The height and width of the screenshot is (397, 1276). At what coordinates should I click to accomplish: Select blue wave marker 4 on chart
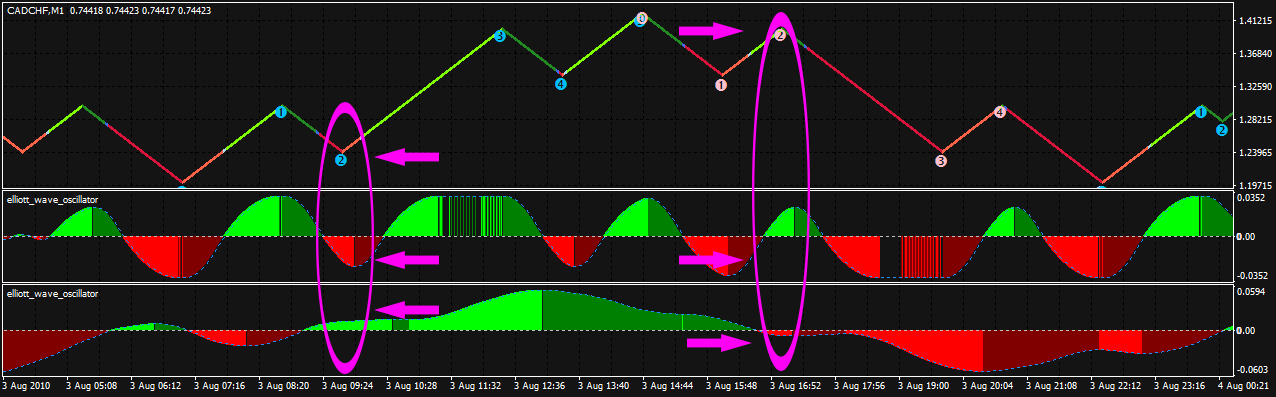pos(561,84)
